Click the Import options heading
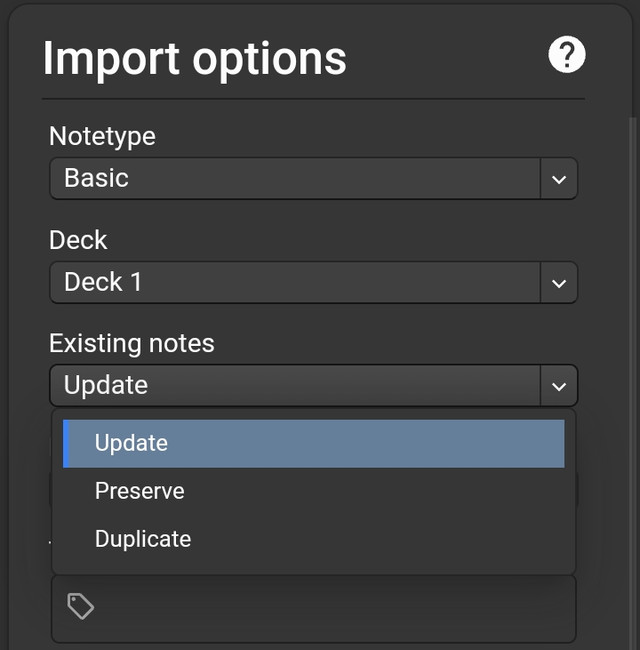This screenshot has width=640, height=650. (x=194, y=59)
